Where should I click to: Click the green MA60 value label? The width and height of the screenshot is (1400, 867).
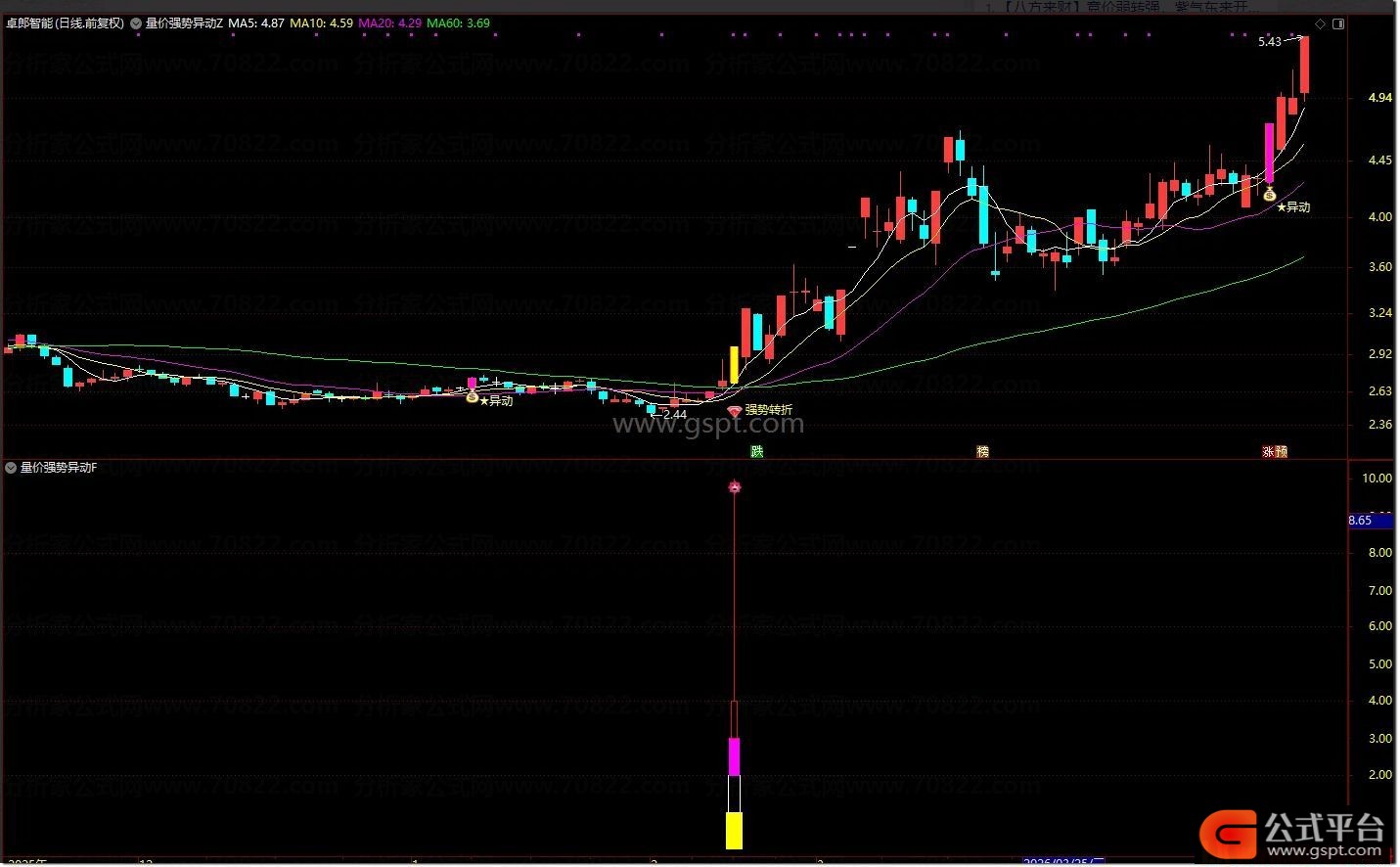click(458, 23)
